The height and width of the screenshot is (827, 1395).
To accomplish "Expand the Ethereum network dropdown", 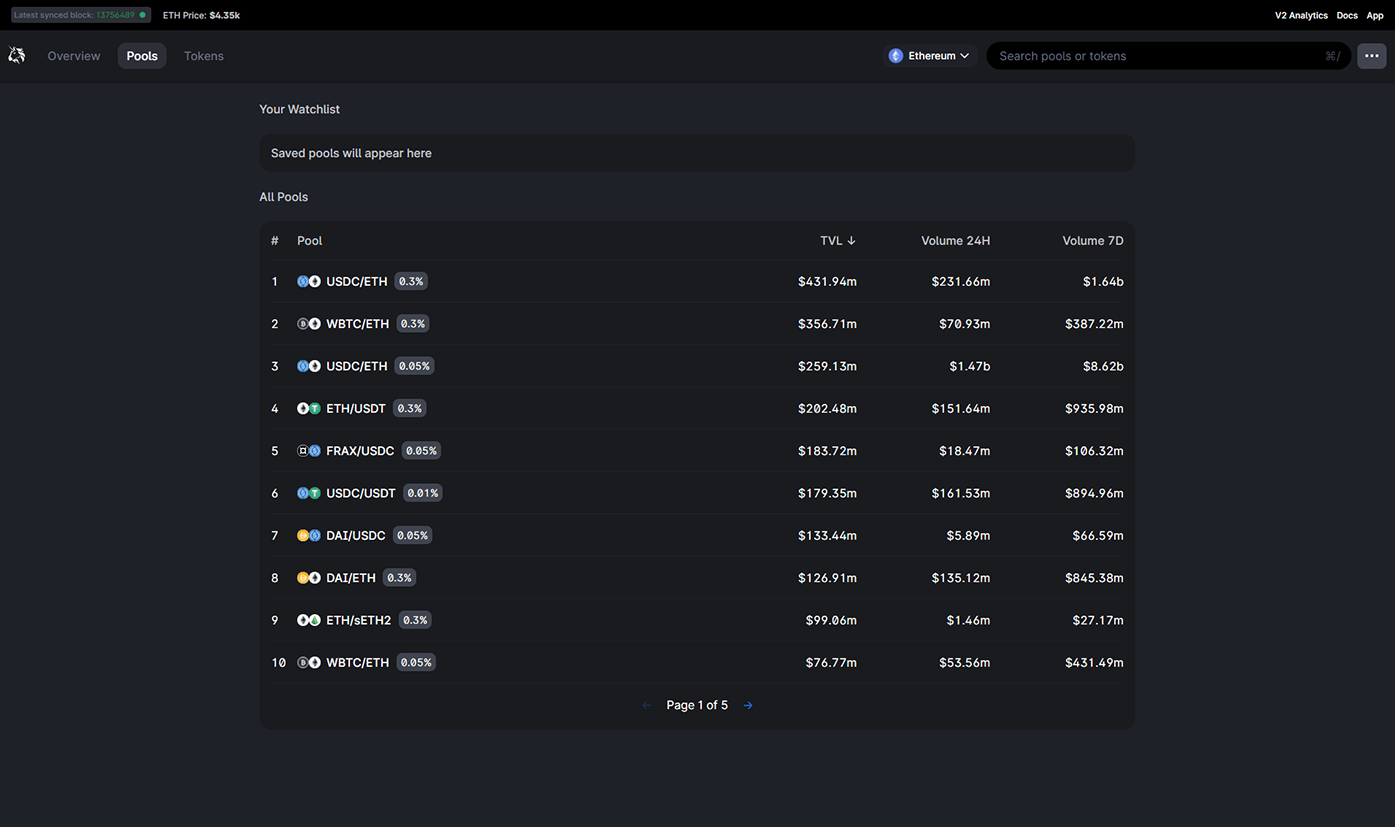I will click(x=929, y=56).
